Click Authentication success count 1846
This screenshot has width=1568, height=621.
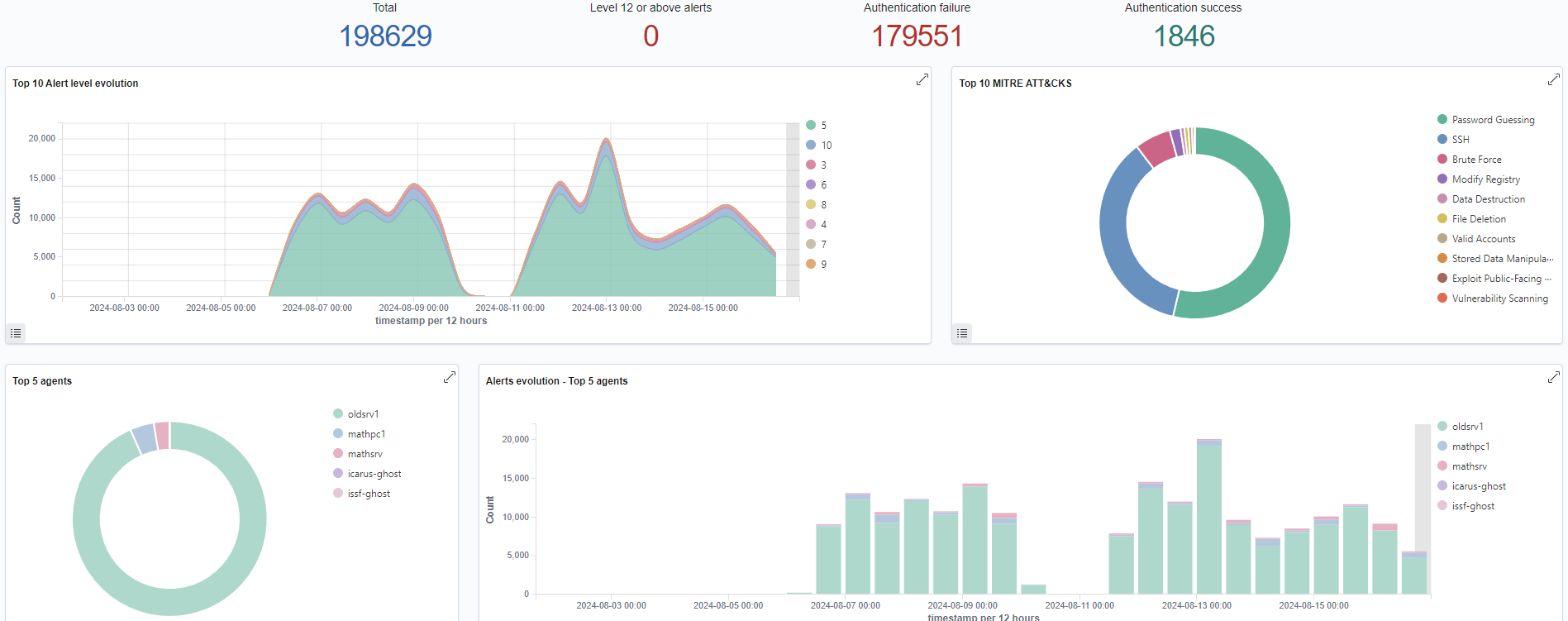tap(1184, 36)
